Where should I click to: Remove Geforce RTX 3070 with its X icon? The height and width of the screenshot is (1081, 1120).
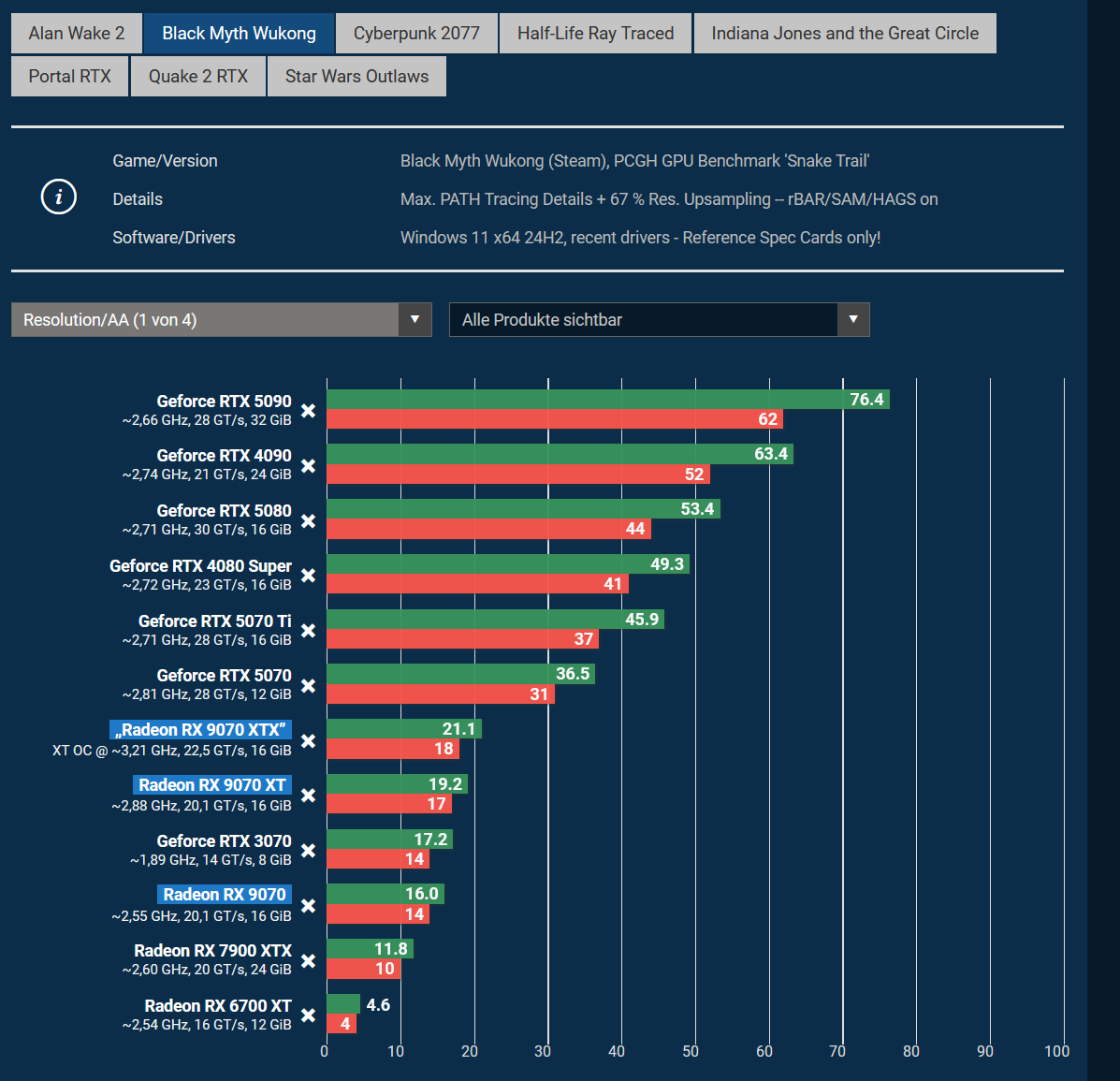point(308,850)
